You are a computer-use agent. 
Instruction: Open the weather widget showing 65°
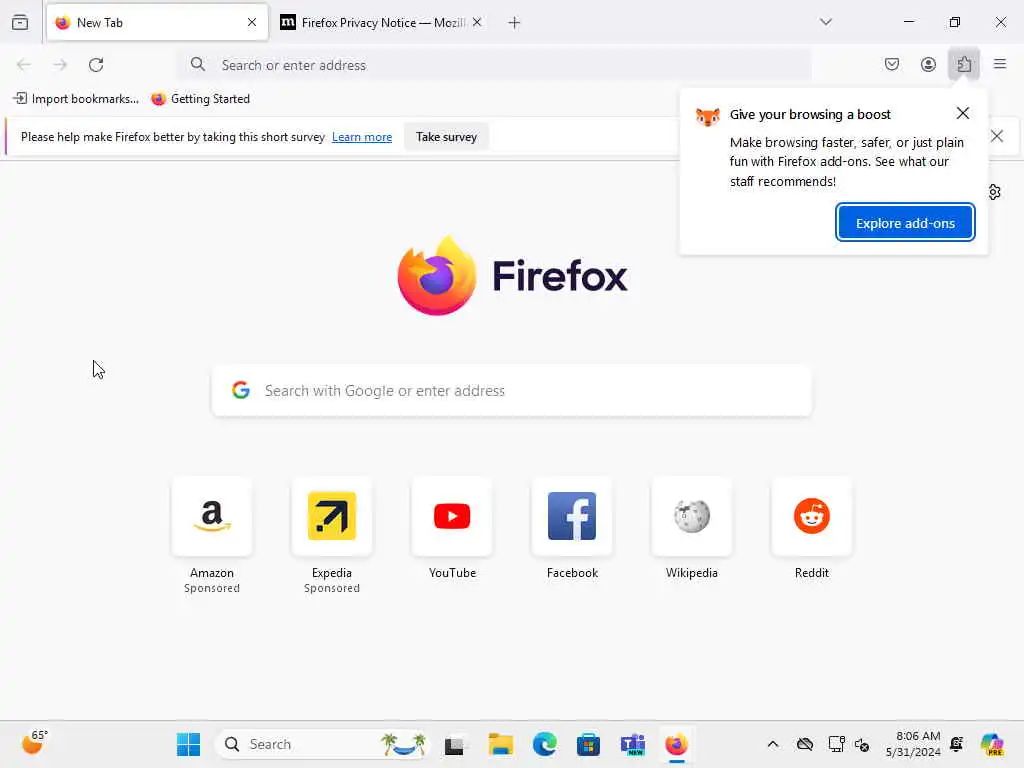[x=35, y=743]
